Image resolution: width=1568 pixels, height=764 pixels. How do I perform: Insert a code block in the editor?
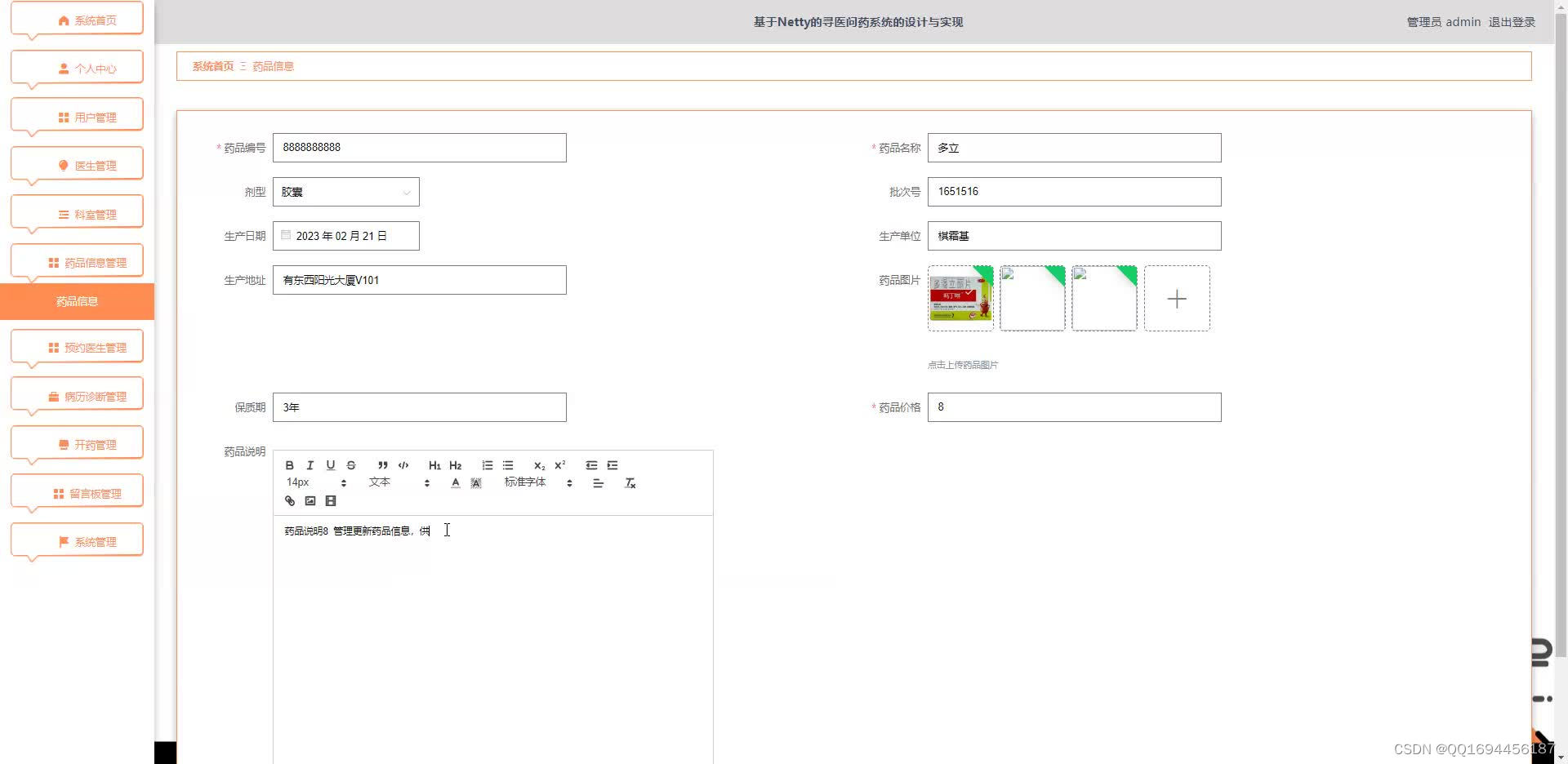tap(403, 465)
